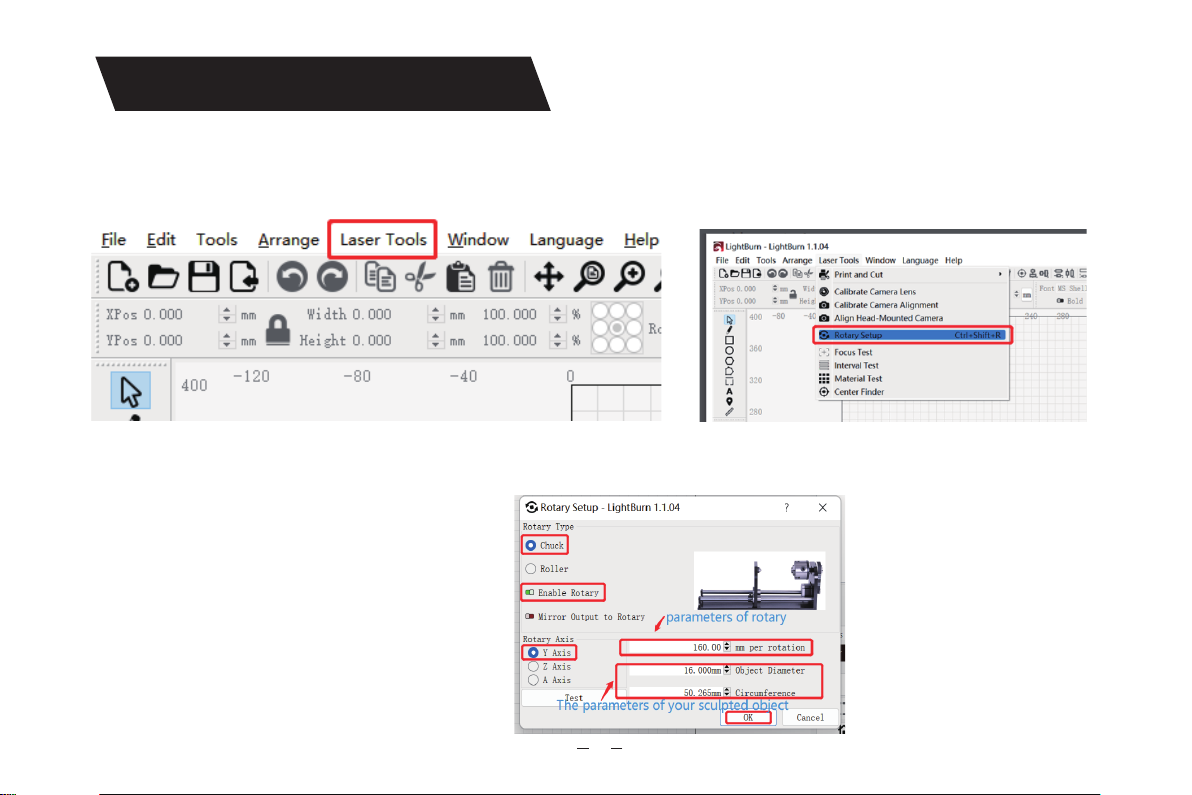Select the pencil draw-lines tool in the small window
The image size is (1192, 795).
pos(729,330)
